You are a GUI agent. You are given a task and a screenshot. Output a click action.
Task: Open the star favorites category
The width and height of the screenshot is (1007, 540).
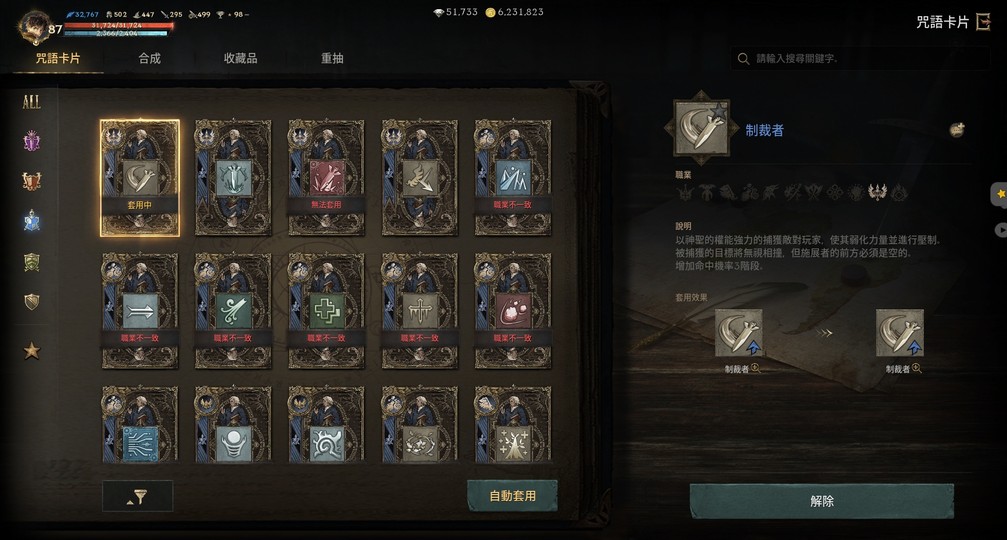tap(31, 351)
